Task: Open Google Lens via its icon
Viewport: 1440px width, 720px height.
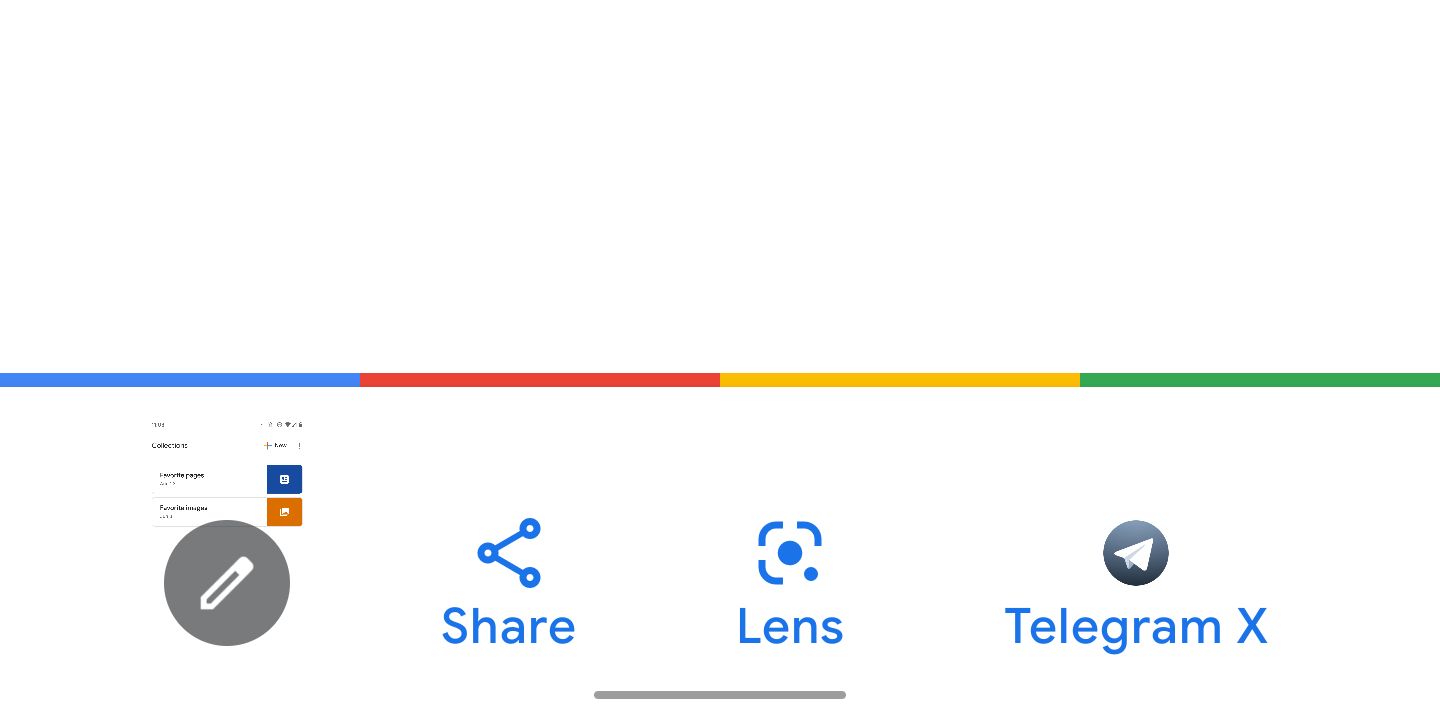Action: pos(790,553)
